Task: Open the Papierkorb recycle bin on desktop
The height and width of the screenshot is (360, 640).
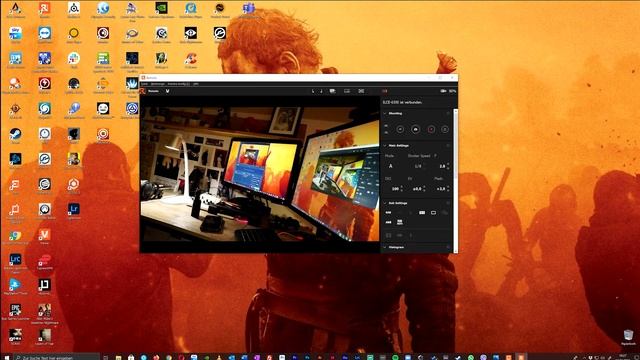Action: click(x=628, y=338)
